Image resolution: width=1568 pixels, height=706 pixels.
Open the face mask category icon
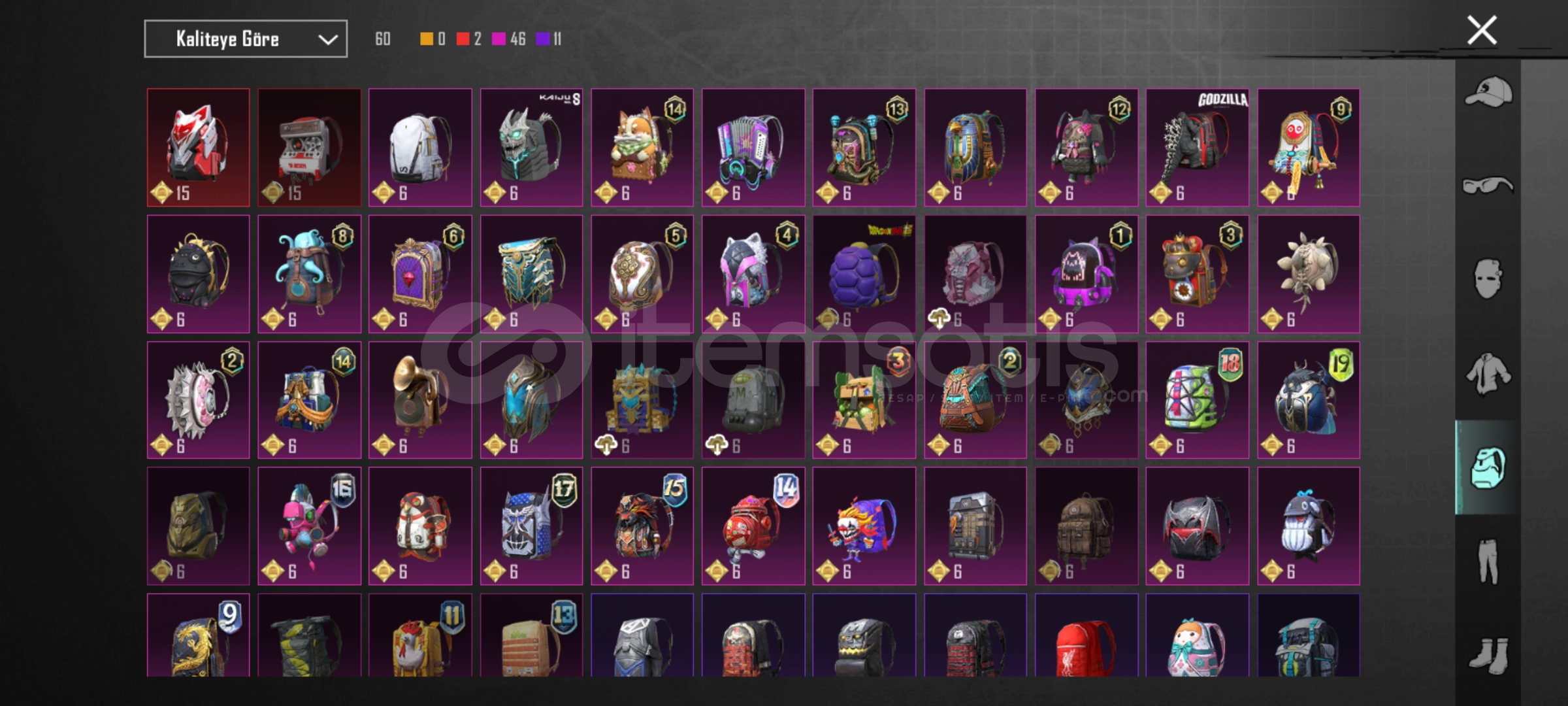point(1488,279)
